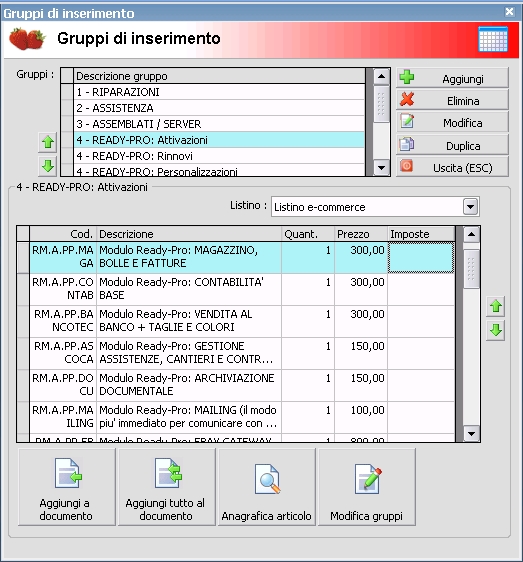523x562 pixels.
Task: Open the calendar grid icon in header
Action: (493, 39)
